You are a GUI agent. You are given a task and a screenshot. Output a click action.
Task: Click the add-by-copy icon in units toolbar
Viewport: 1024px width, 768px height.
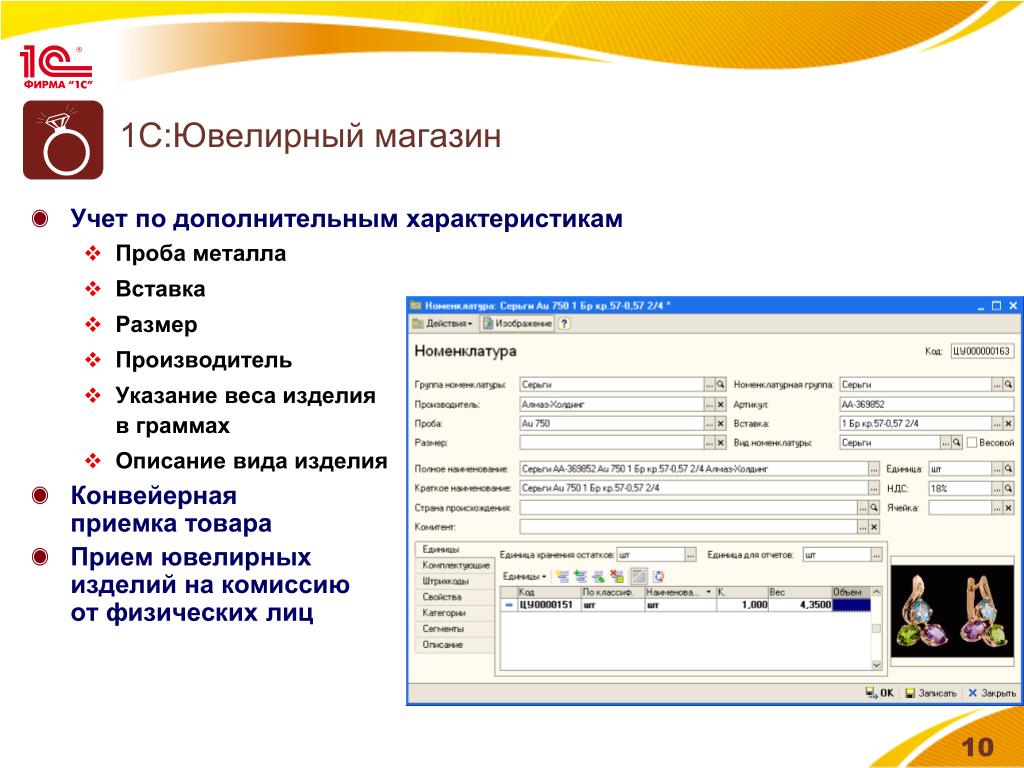(x=580, y=576)
